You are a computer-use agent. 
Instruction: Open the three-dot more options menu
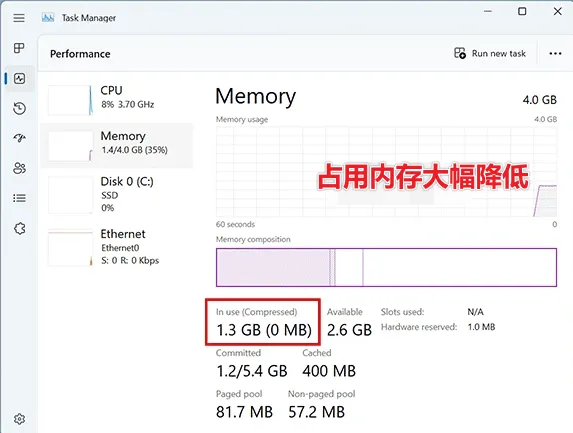click(x=555, y=53)
